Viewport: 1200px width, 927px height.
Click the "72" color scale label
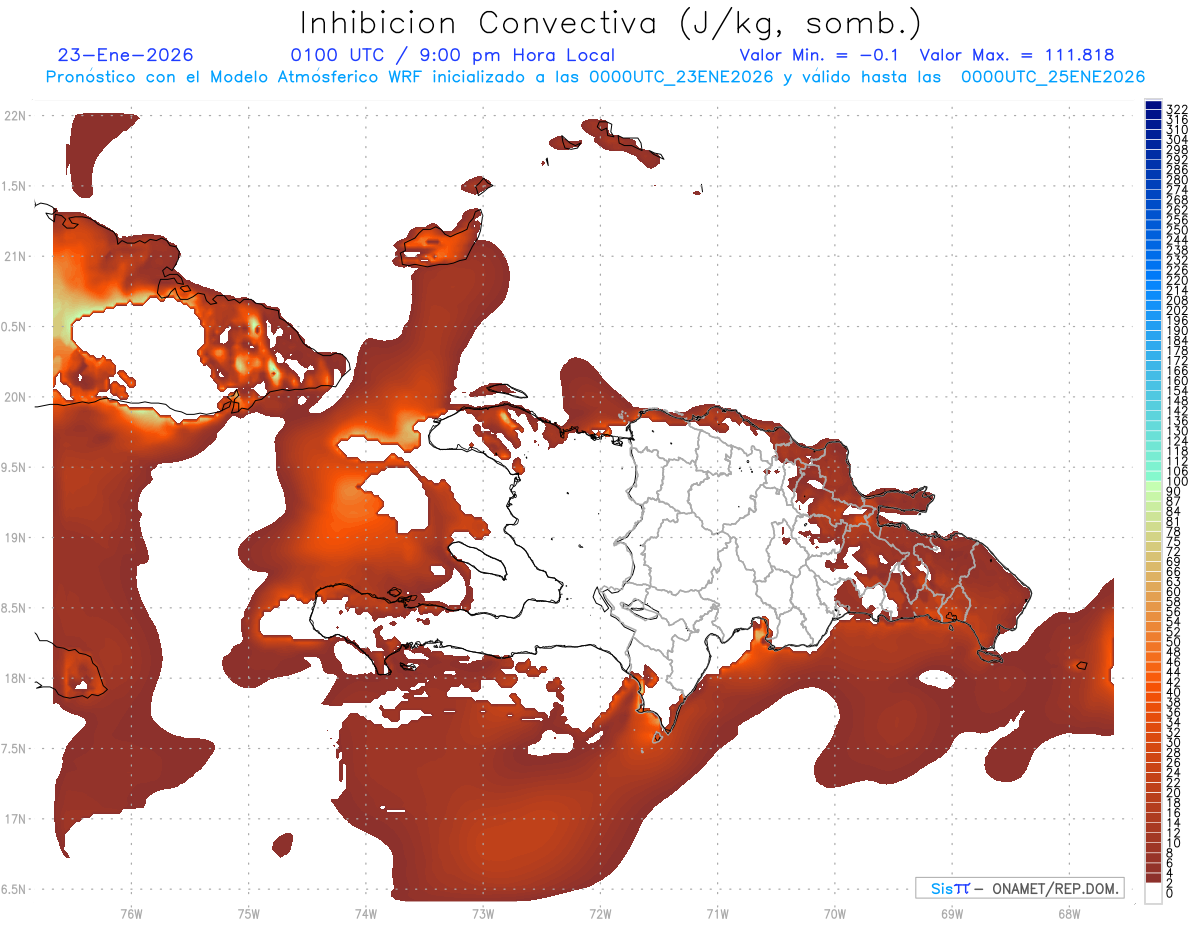pyautogui.click(x=1174, y=552)
